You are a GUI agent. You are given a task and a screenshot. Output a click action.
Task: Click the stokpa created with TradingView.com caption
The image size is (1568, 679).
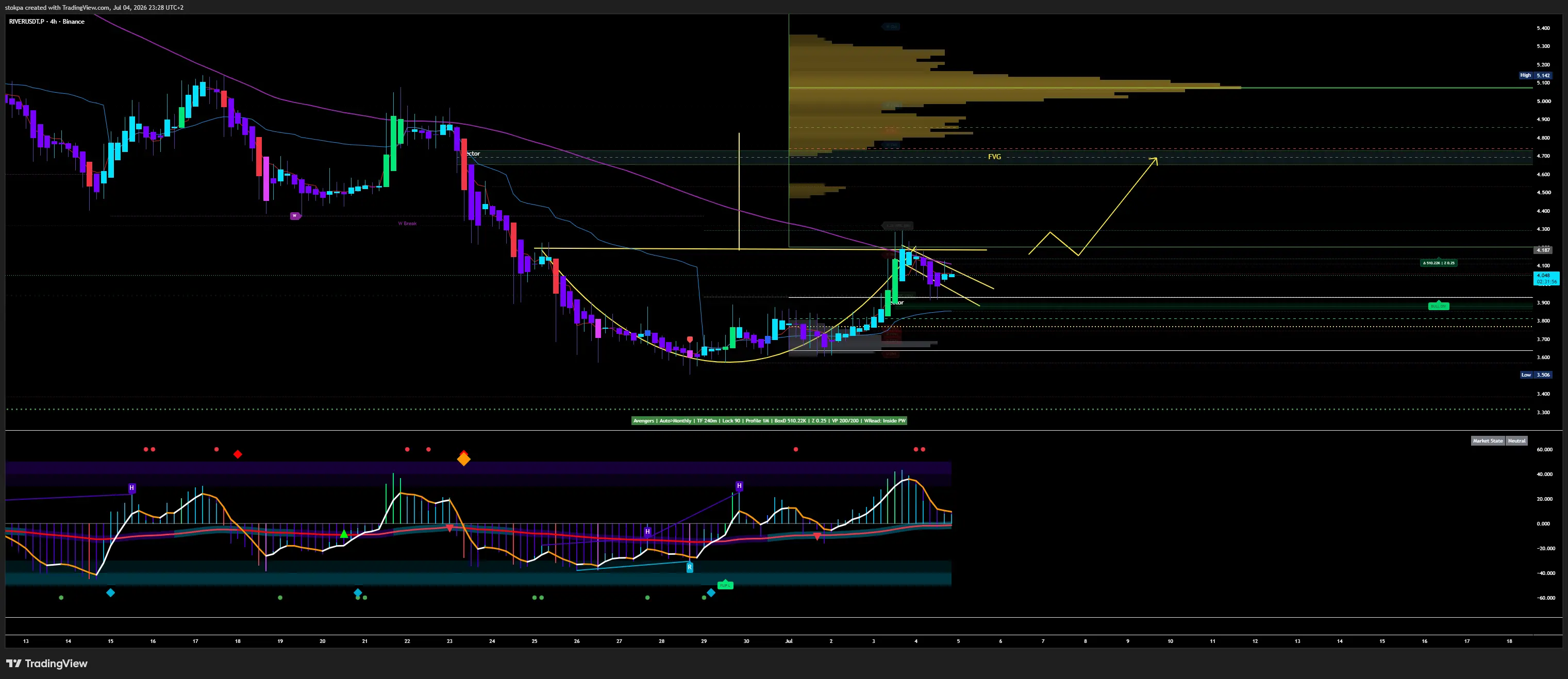tap(94, 7)
